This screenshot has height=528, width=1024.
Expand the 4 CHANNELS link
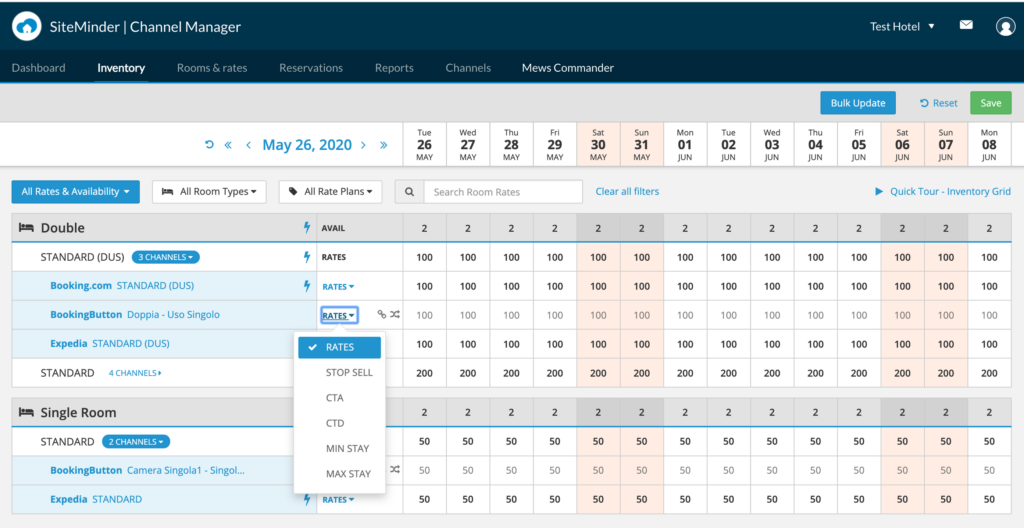(x=135, y=373)
